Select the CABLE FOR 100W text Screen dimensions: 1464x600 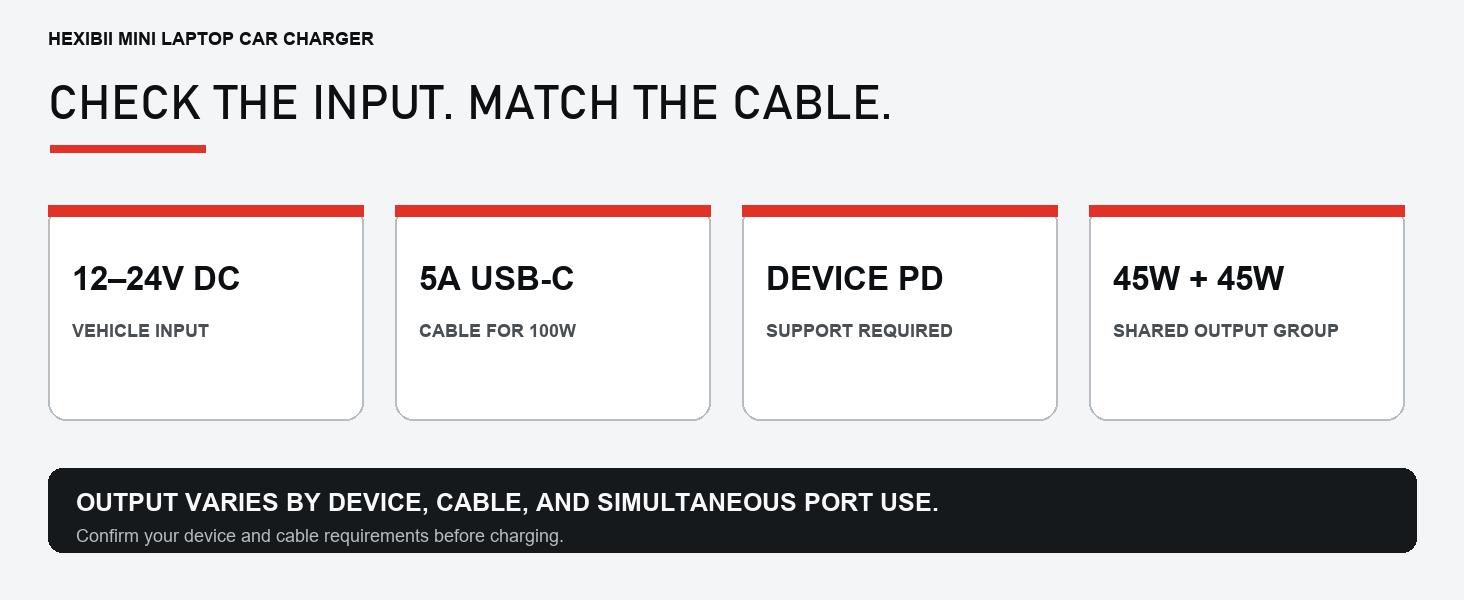[x=497, y=331]
